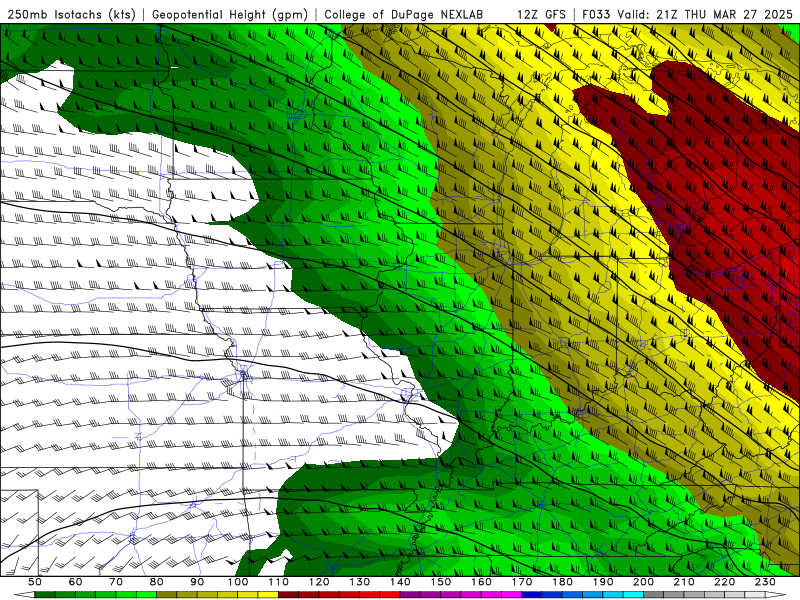Click the legend value 80
The width and height of the screenshot is (800, 600).
click(157, 582)
